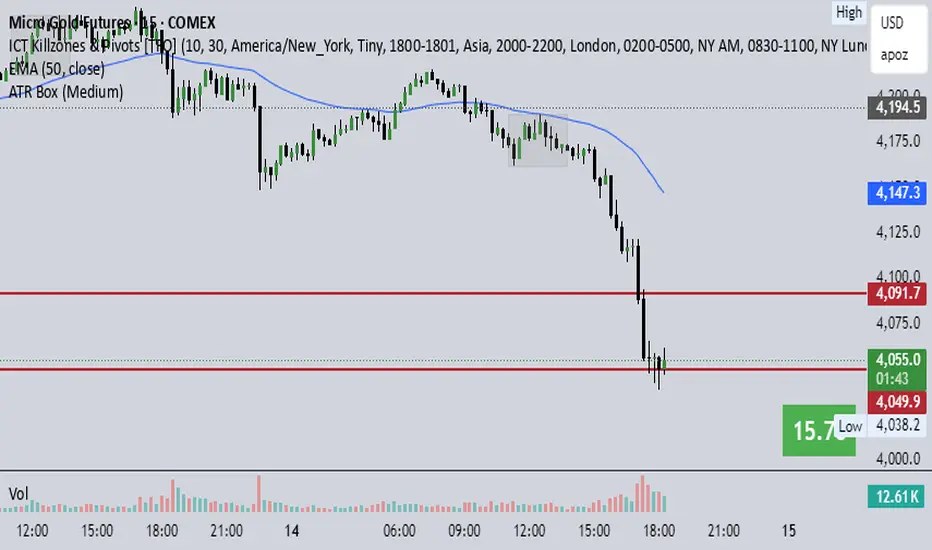Image resolution: width=932 pixels, height=550 pixels.
Task: Click the Low price marker label
Action: click(849, 427)
